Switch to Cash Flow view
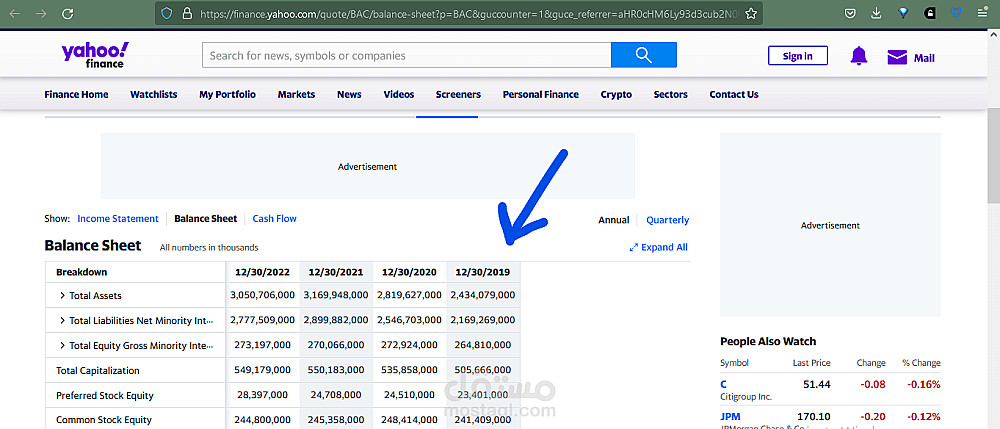 point(274,219)
